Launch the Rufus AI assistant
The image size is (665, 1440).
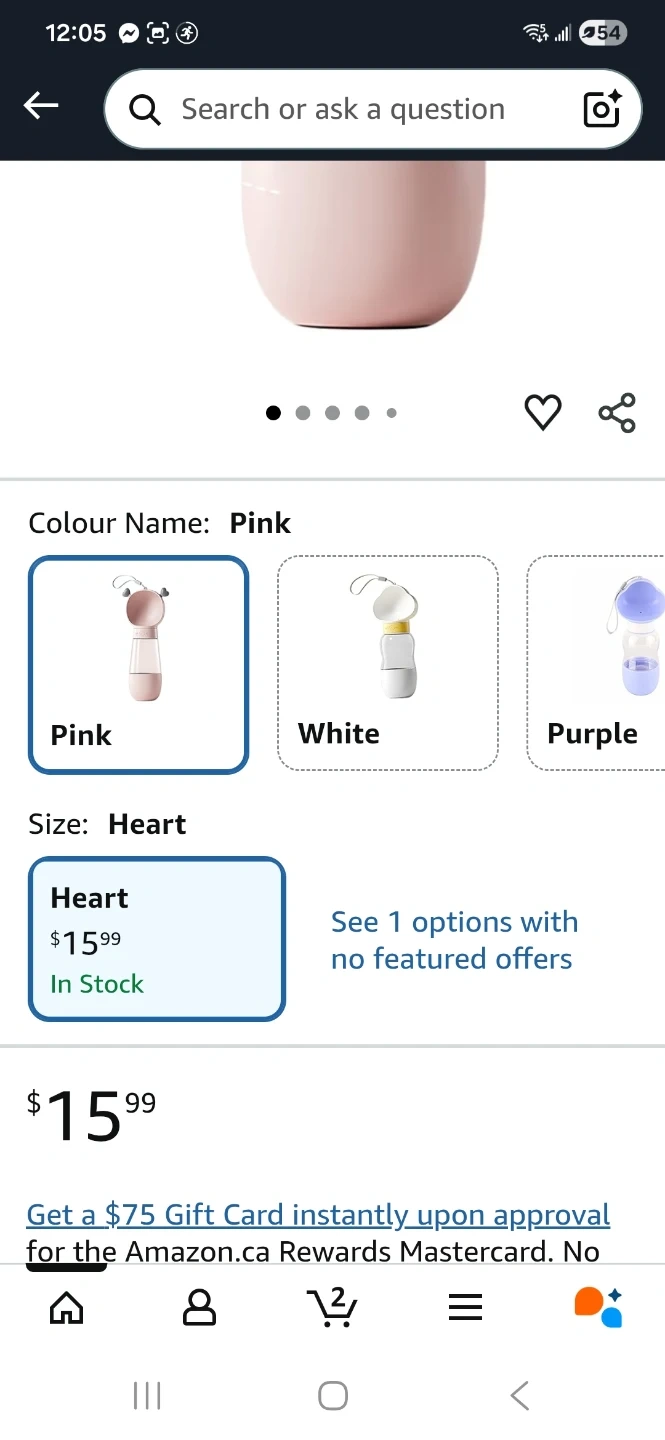click(598, 1306)
